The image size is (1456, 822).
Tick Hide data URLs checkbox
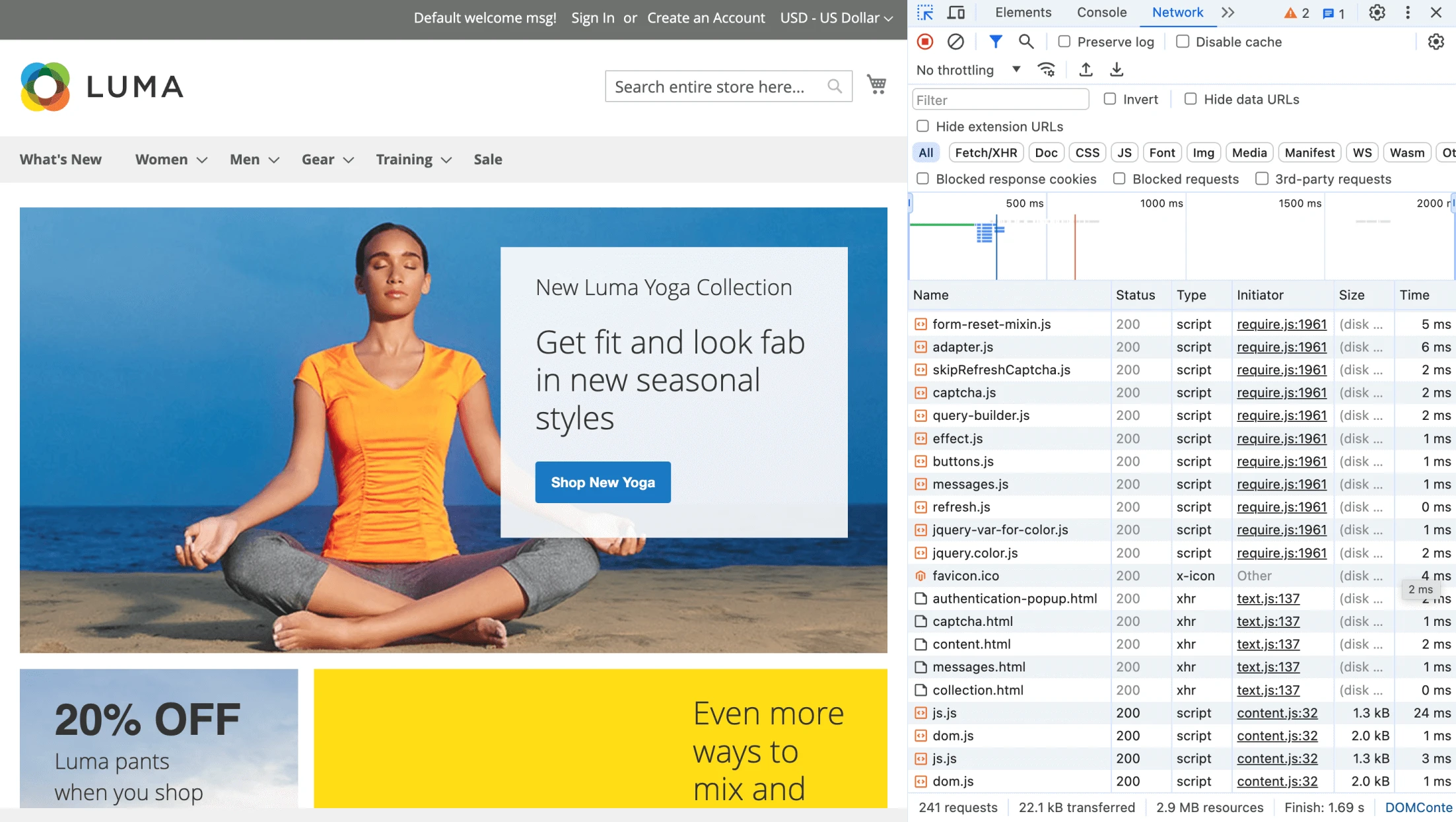(x=1191, y=99)
